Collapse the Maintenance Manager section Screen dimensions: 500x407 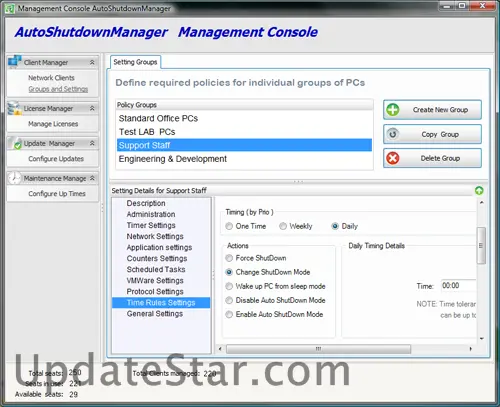pyautogui.click(x=92, y=178)
